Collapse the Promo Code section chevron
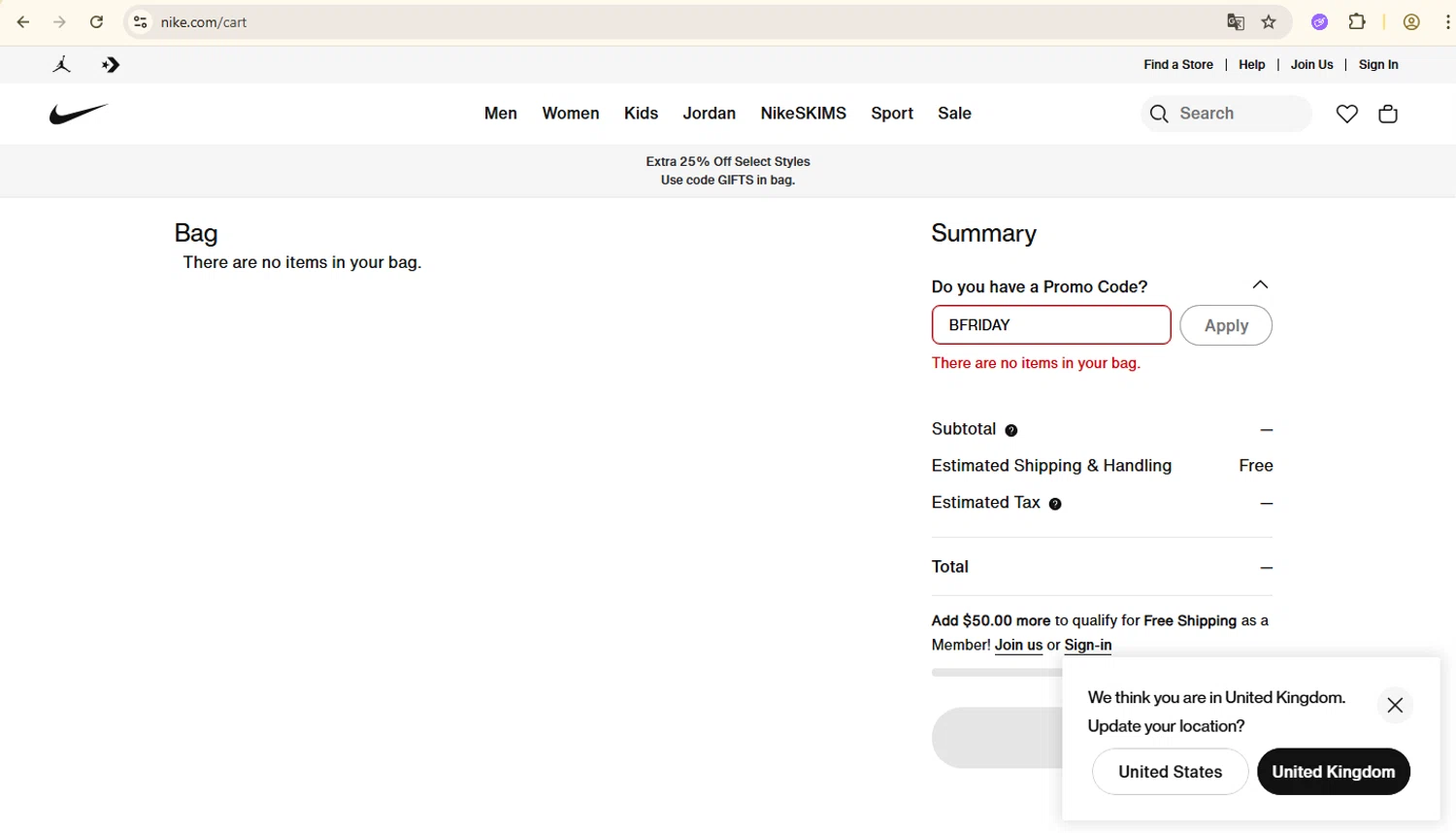 tap(1260, 284)
